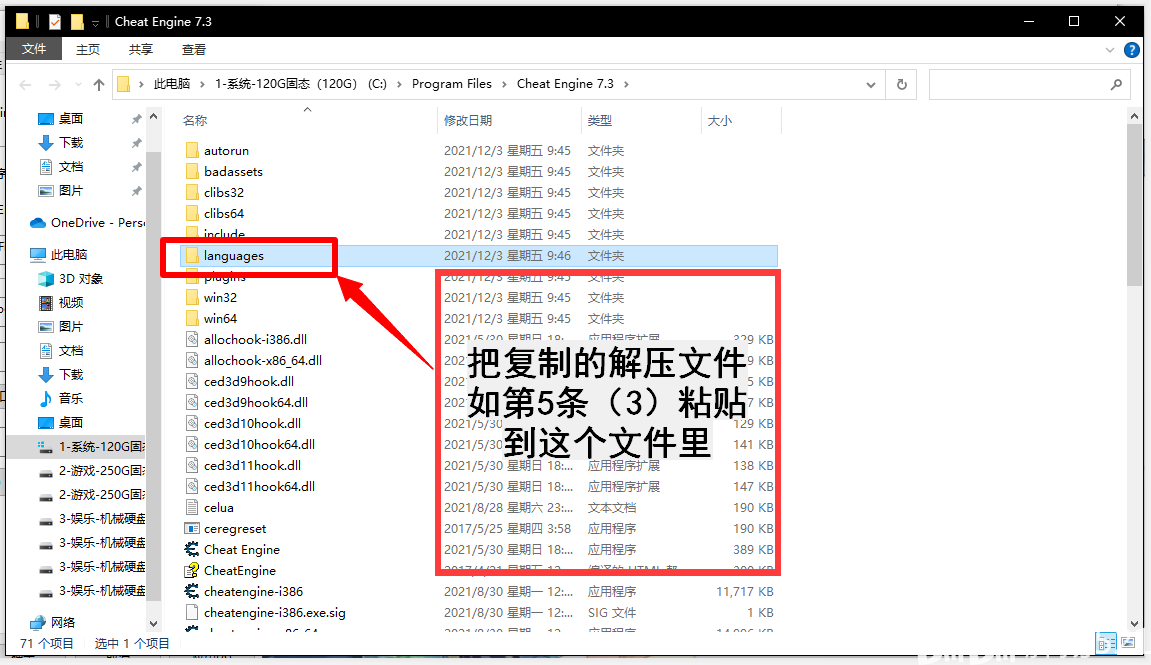
Task: Open the 主页 ribbon tab
Action: coord(88,49)
